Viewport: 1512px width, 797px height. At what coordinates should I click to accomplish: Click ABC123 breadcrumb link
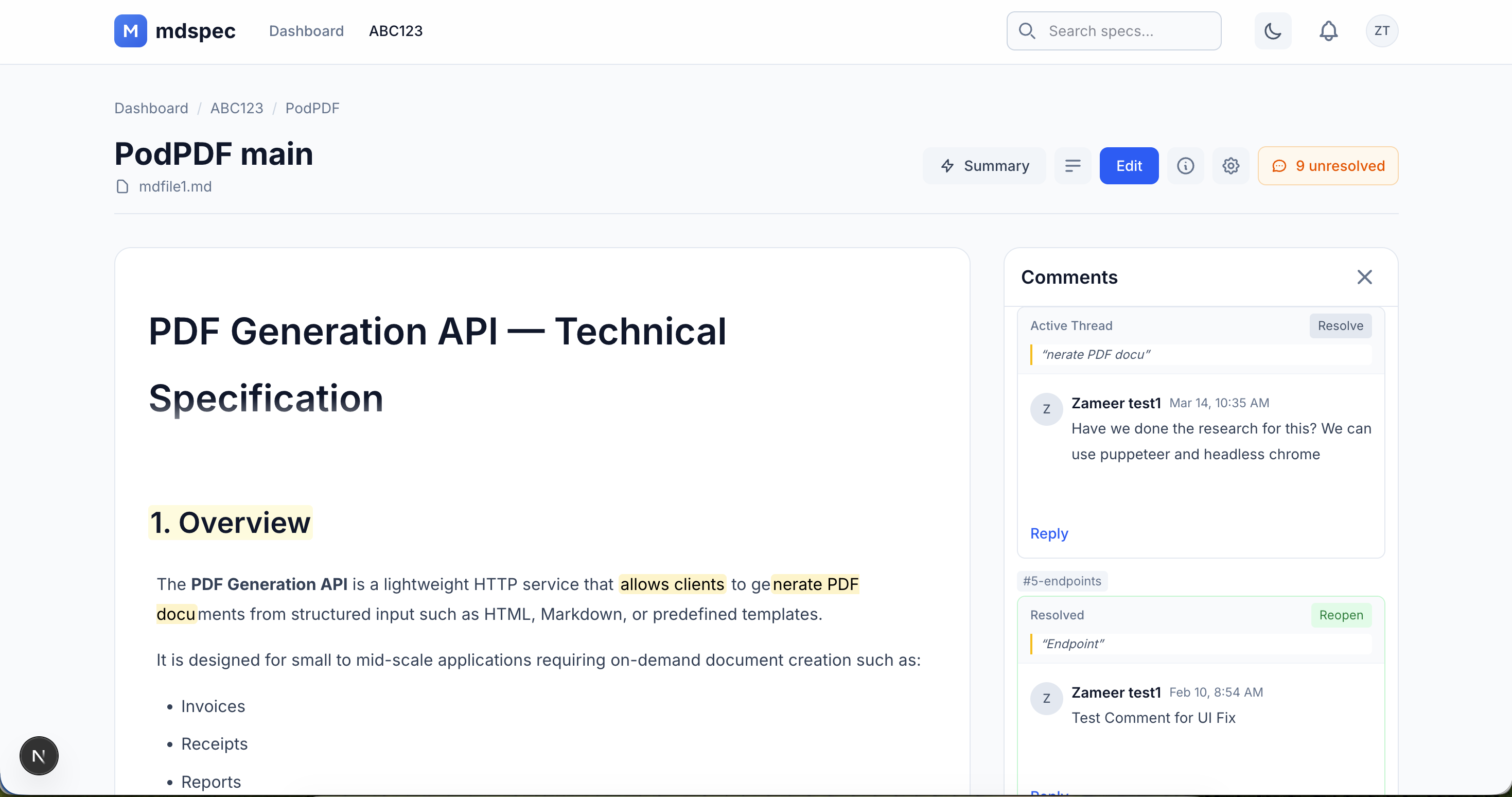click(x=237, y=108)
